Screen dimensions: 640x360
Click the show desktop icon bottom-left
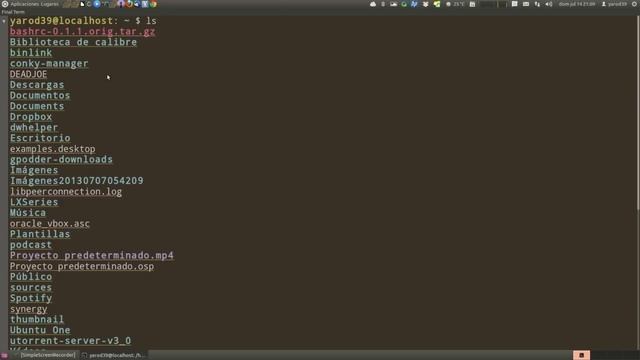click(x=4, y=356)
